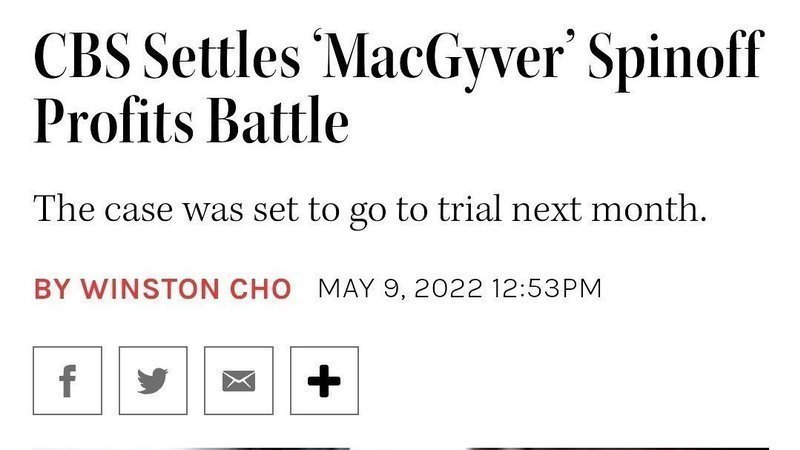
Task: Share article via Twitter bird icon
Action: (x=153, y=381)
